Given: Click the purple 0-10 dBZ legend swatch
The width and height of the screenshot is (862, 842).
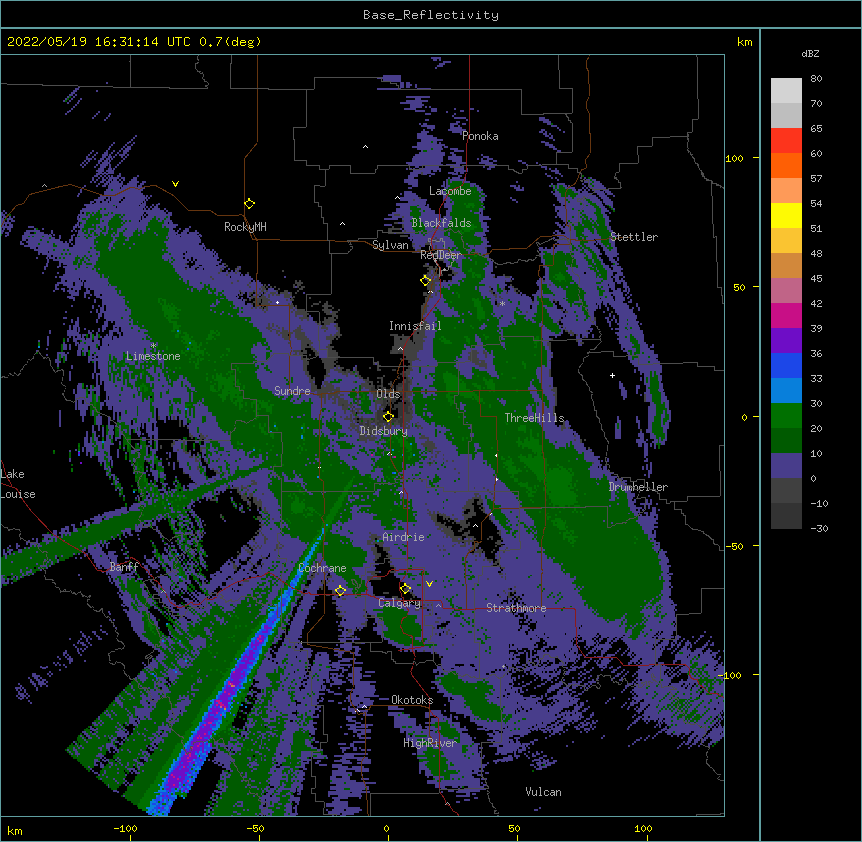Looking at the screenshot, I should (786, 466).
